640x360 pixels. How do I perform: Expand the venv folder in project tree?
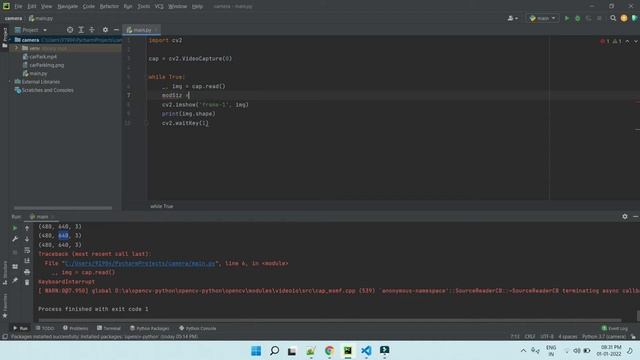pyautogui.click(x=17, y=48)
